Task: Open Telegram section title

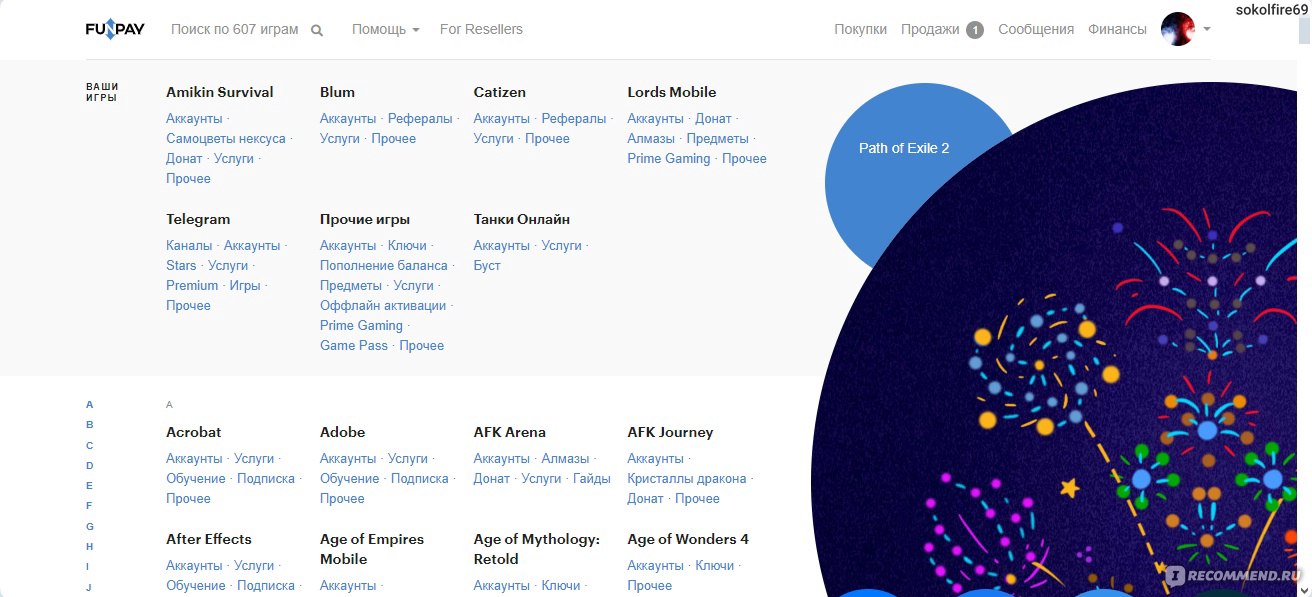Action: coord(198,219)
